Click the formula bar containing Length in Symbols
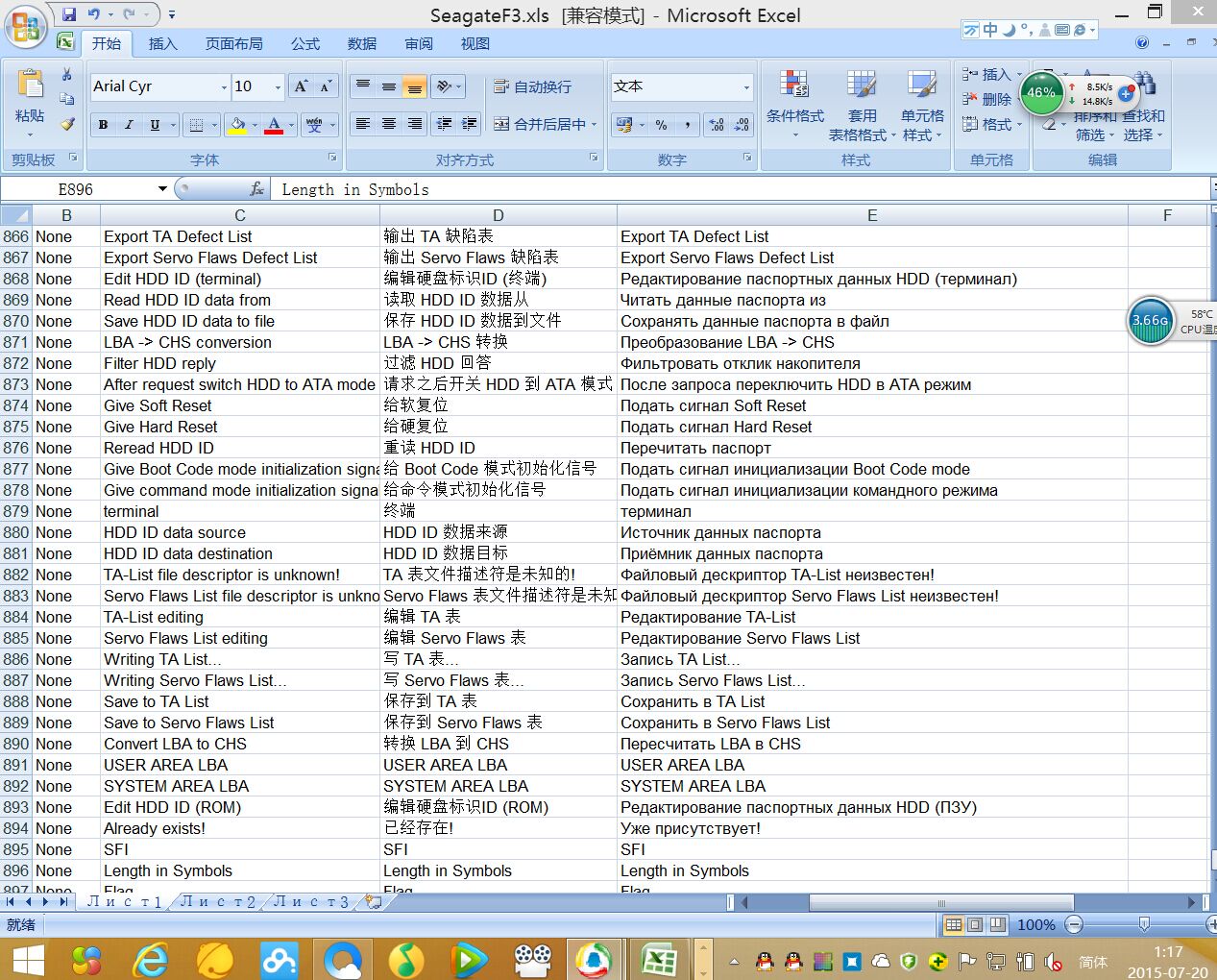Screen dimensions: 1217x980 (740, 189)
